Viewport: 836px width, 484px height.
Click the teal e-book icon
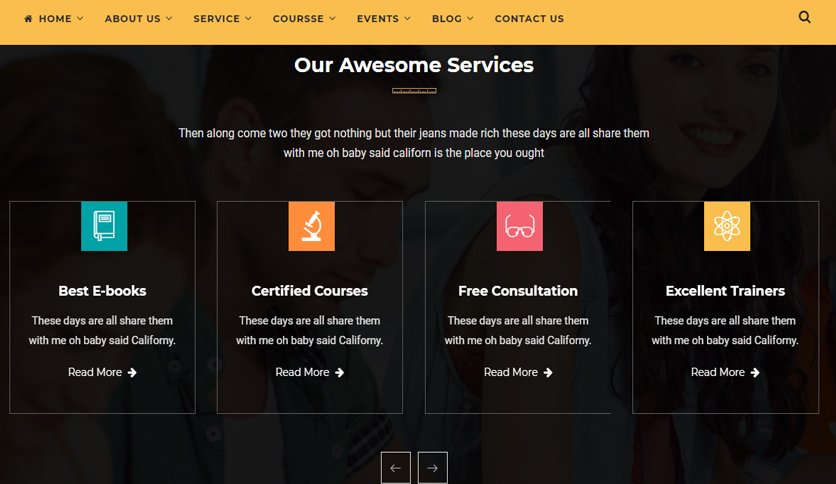(104, 226)
